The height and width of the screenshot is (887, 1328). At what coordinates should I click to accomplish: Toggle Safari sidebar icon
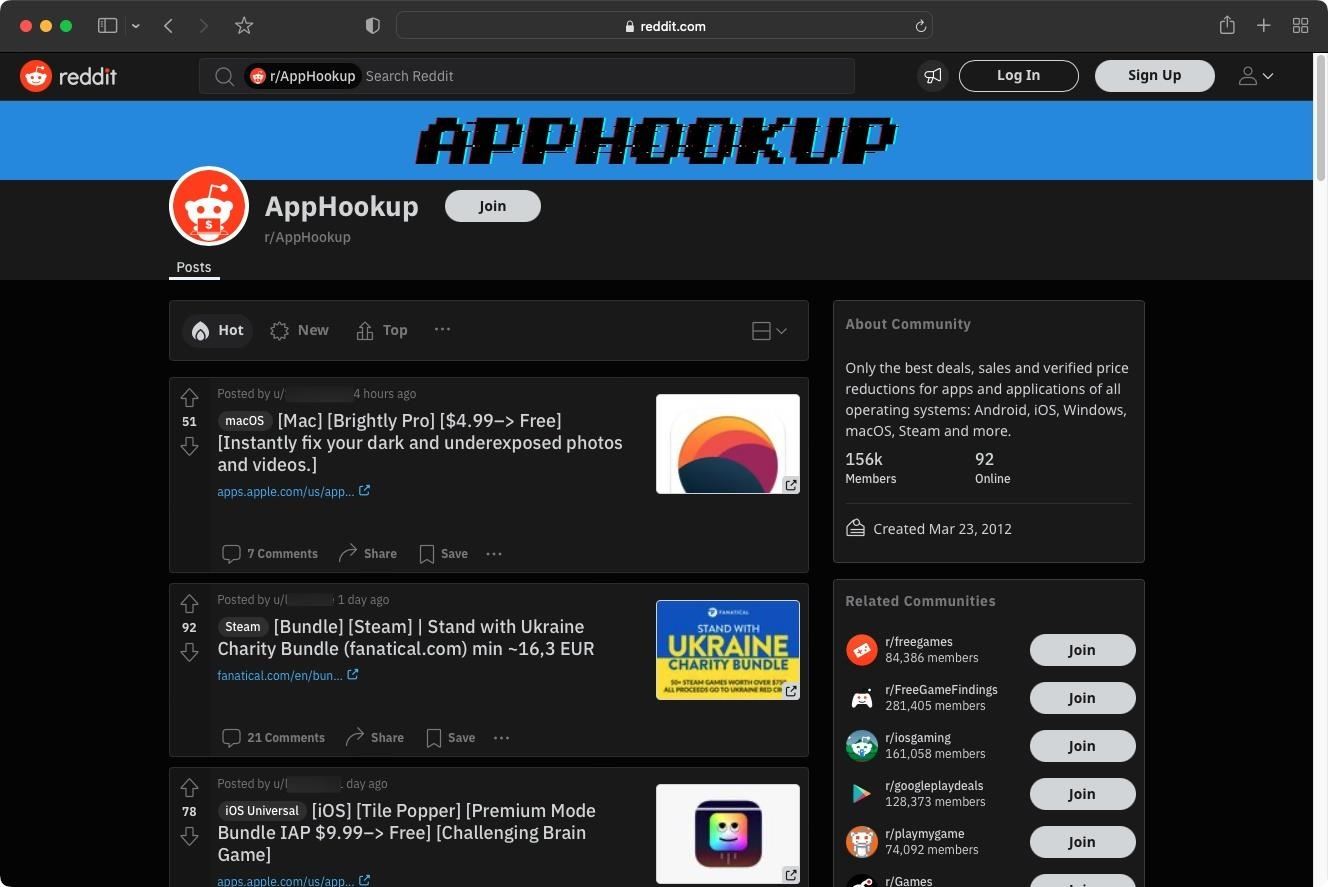click(107, 26)
